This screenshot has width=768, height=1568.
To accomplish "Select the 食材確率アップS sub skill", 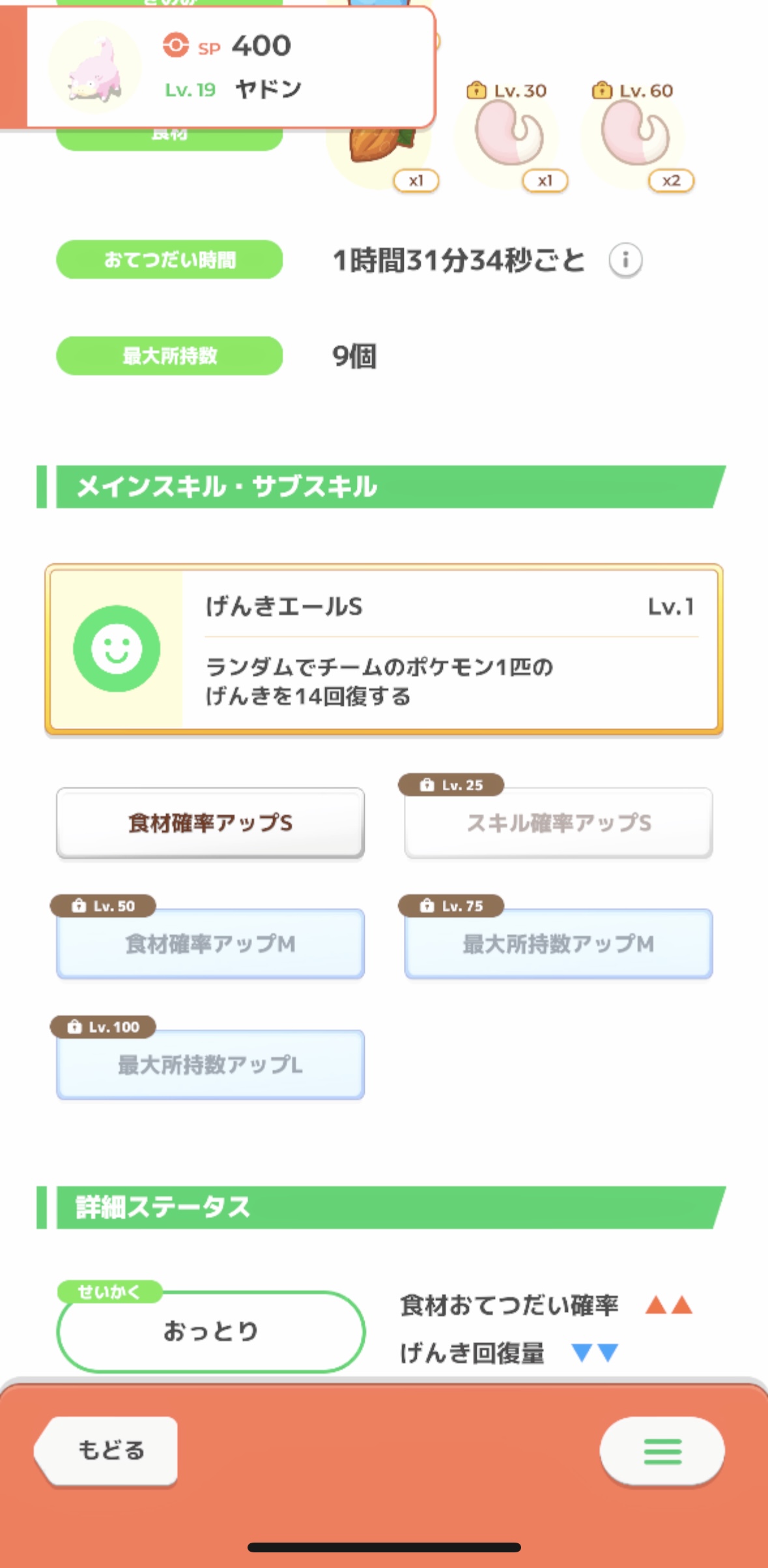I will point(210,823).
